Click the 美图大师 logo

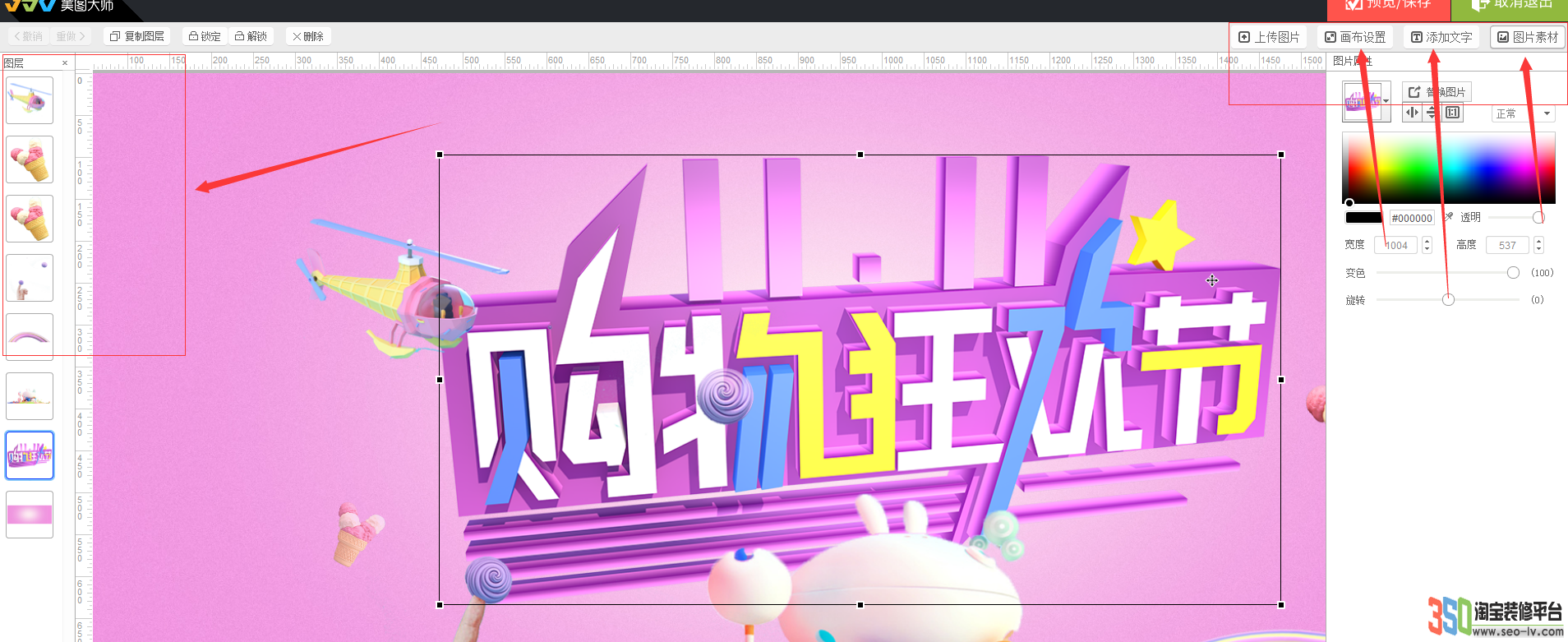point(59,6)
